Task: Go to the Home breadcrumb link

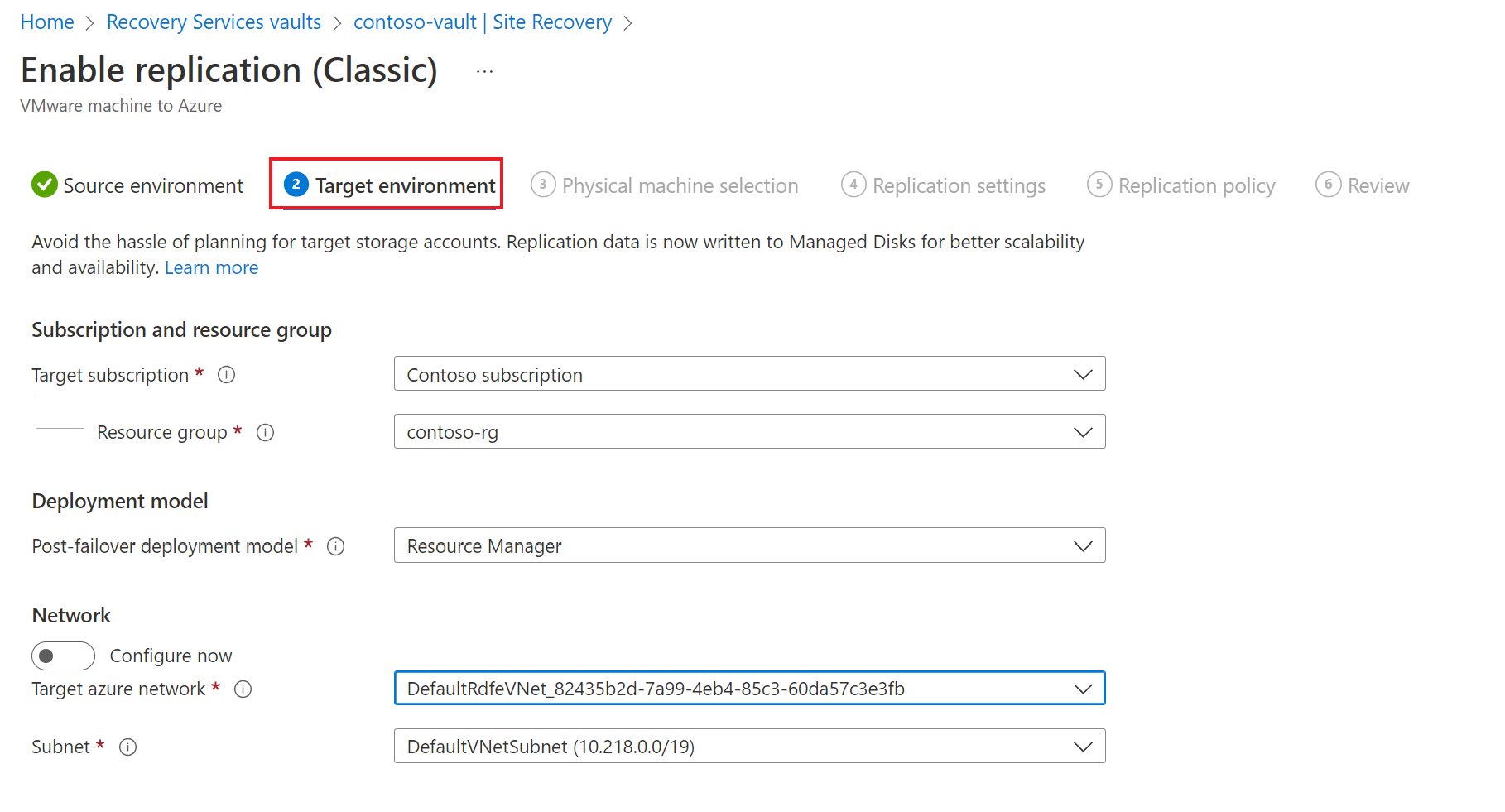Action: (47, 22)
